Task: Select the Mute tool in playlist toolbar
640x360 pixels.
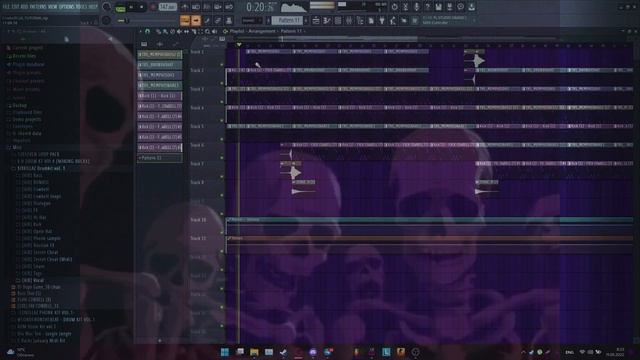Action: click(179, 31)
